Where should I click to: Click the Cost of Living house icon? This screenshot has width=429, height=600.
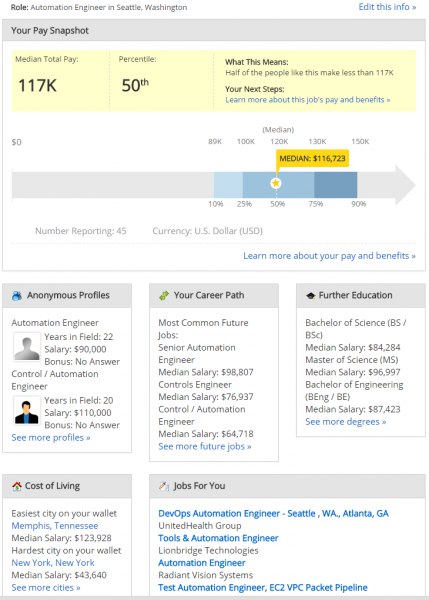(17, 486)
